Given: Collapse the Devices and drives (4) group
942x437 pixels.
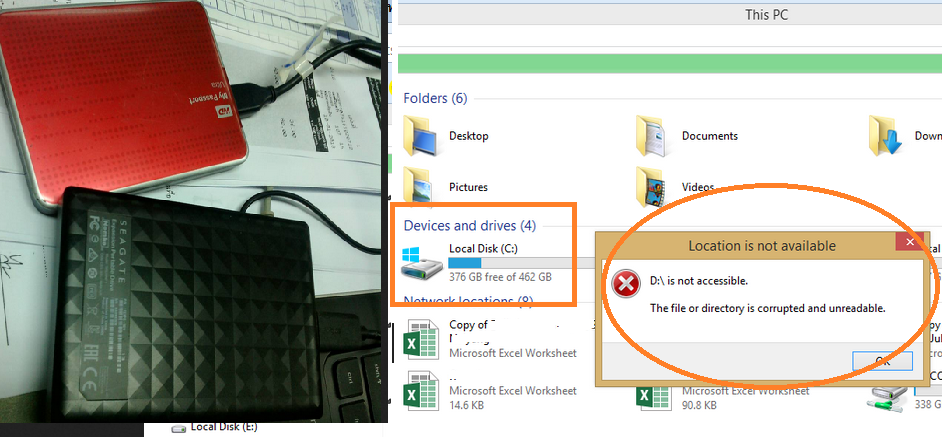Looking at the screenshot, I should (x=469, y=226).
